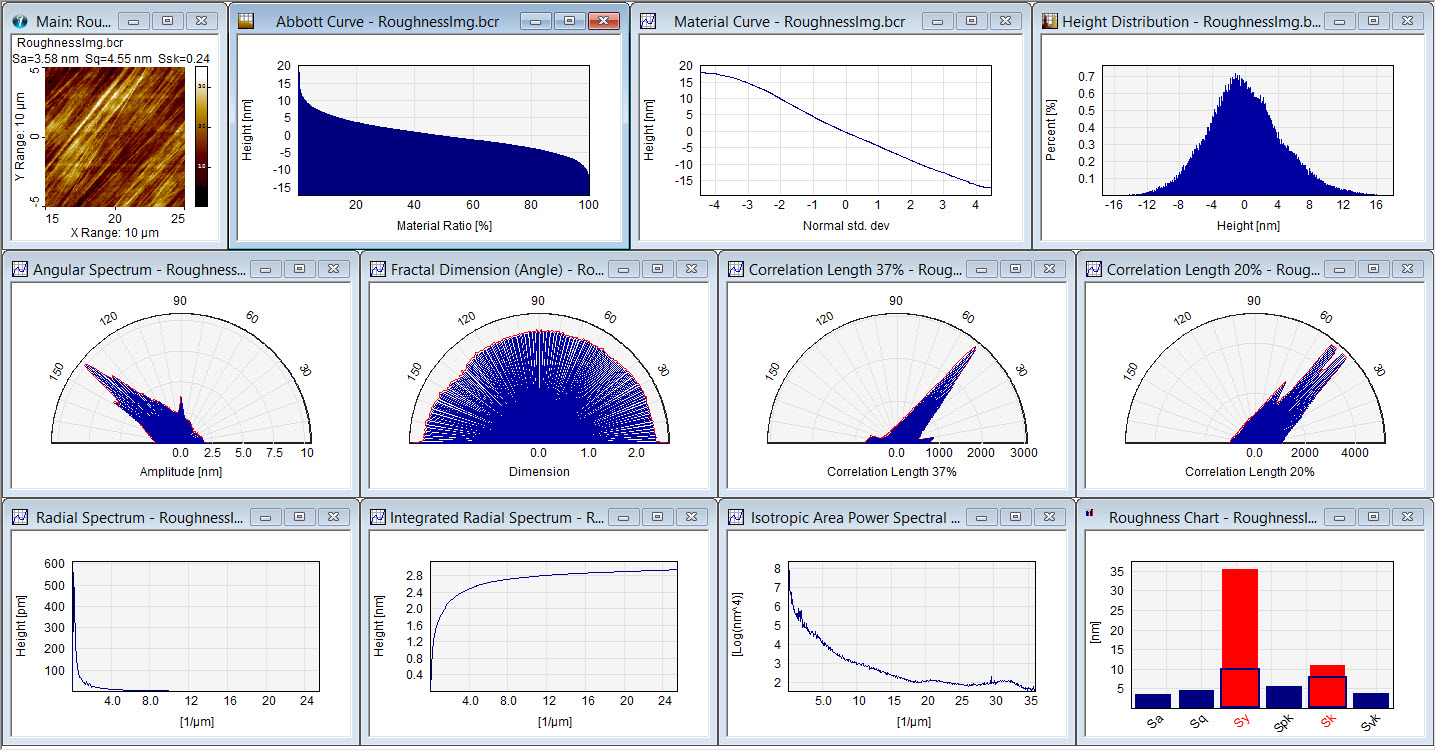Click the Material Curve window title icon
The image size is (1436, 751).
tap(649, 21)
